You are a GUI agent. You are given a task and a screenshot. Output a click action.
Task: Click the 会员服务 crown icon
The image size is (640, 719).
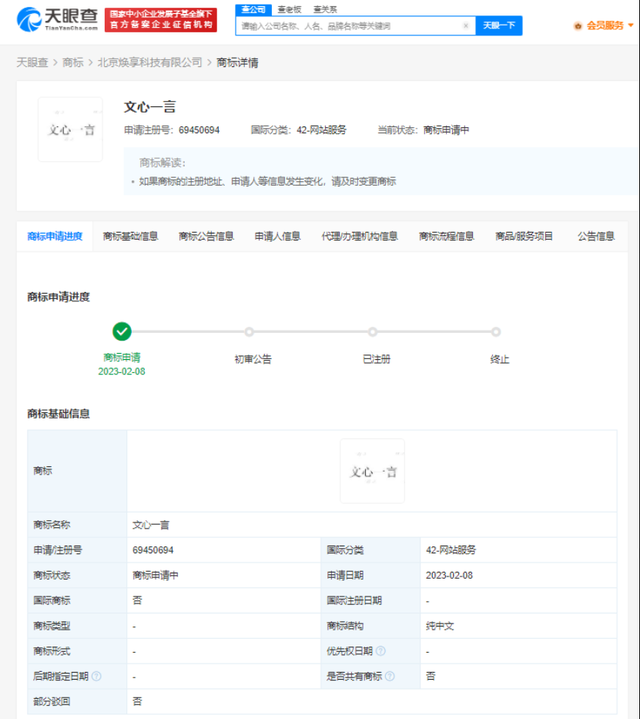click(x=578, y=26)
